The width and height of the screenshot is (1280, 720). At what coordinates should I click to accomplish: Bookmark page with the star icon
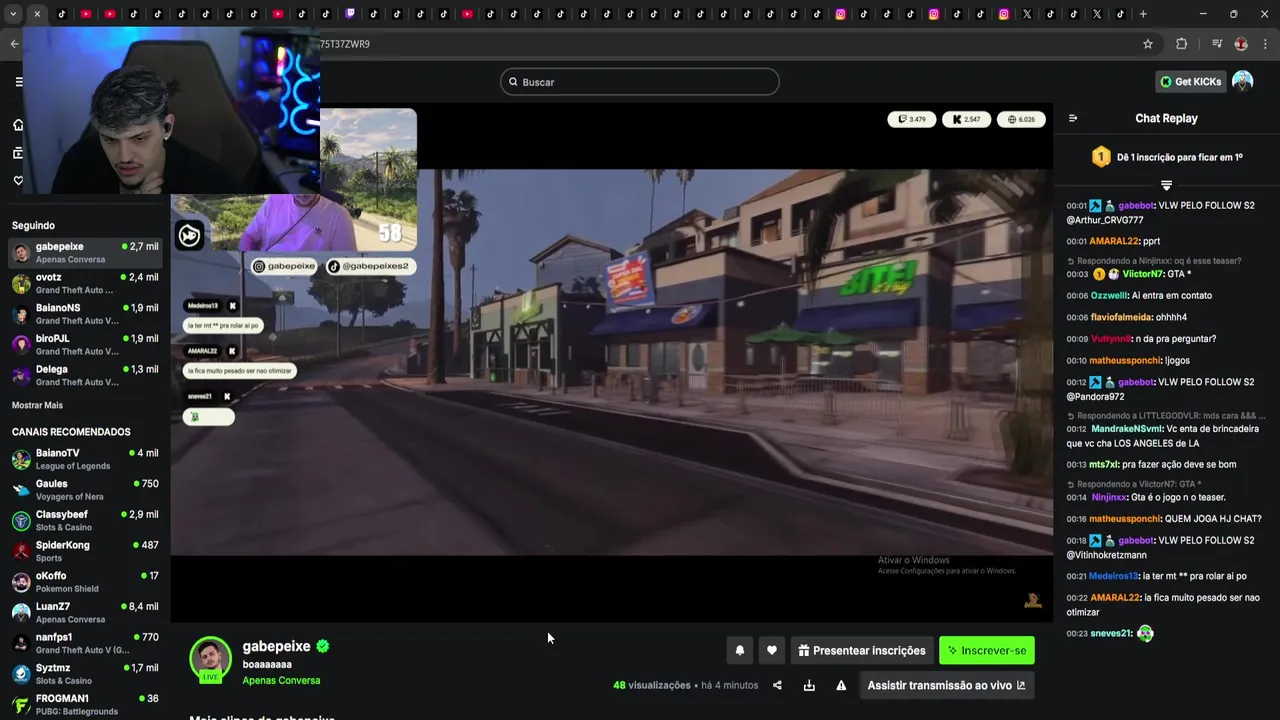coord(1148,44)
